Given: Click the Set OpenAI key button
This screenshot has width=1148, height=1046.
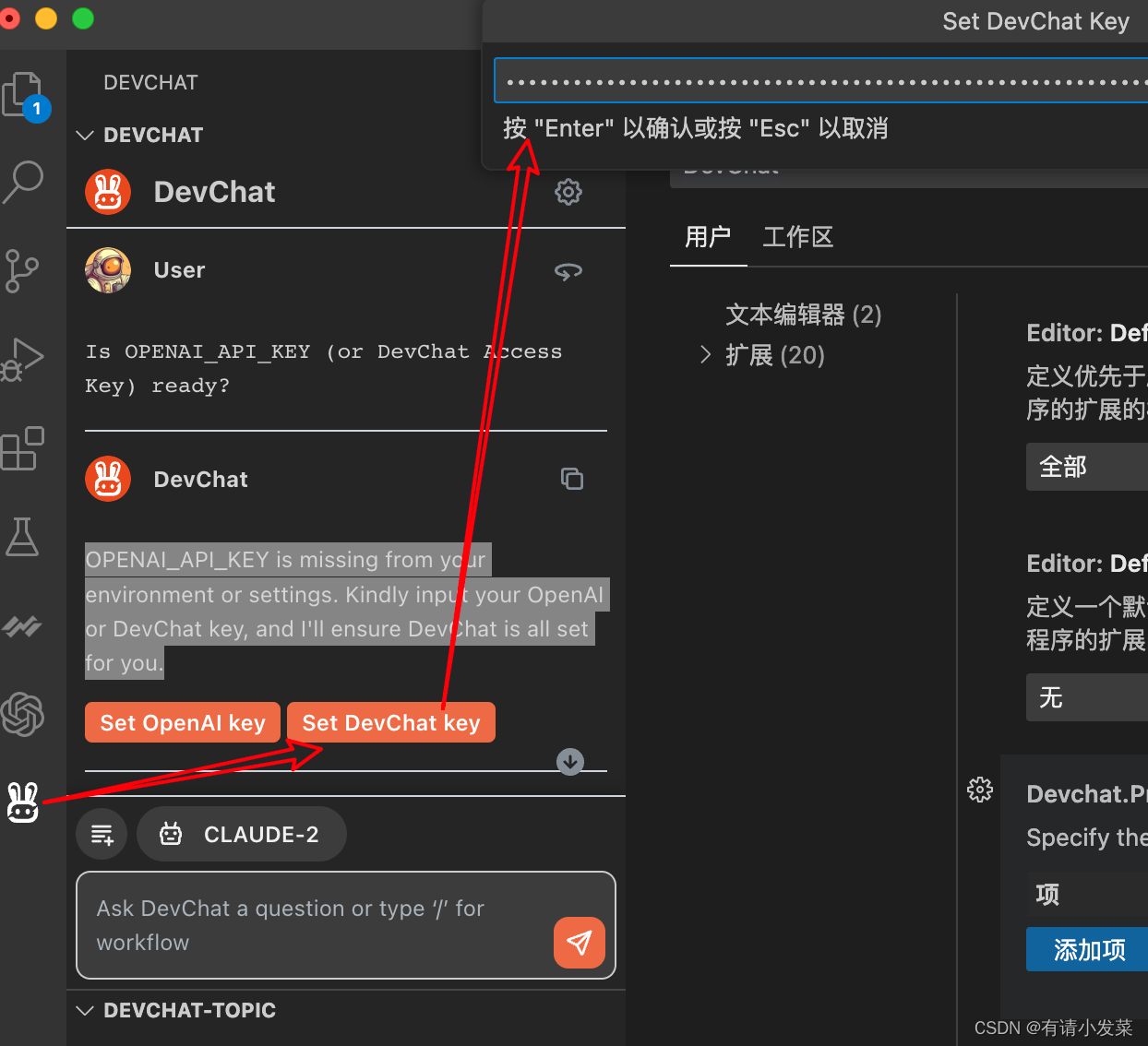Looking at the screenshot, I should coord(182,722).
